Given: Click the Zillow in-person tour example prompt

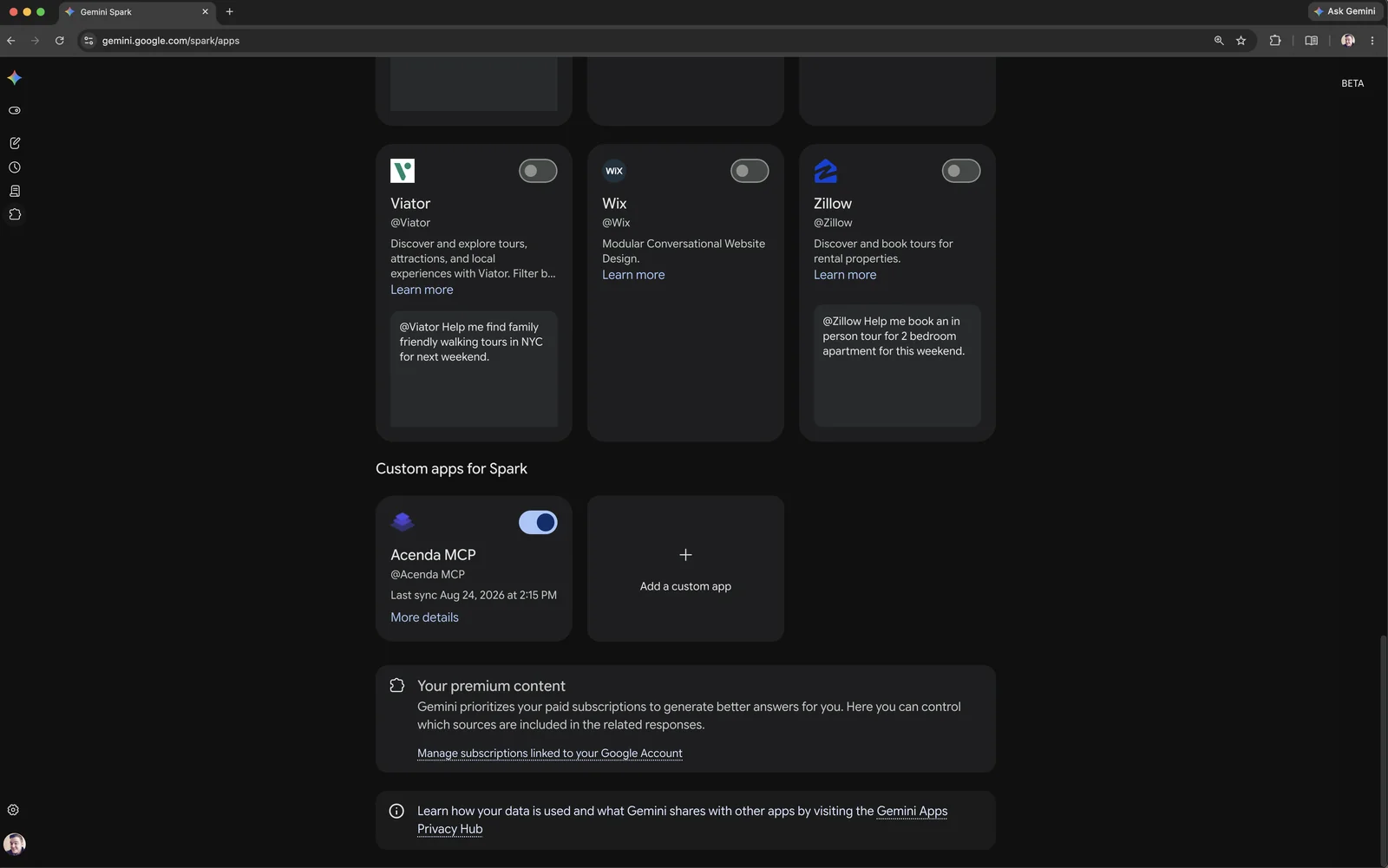Looking at the screenshot, I should (897, 365).
